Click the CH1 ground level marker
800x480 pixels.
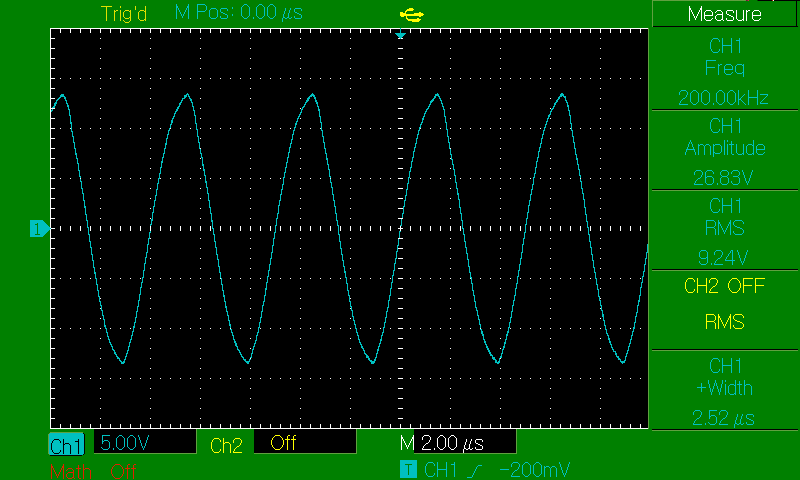[x=39, y=230]
